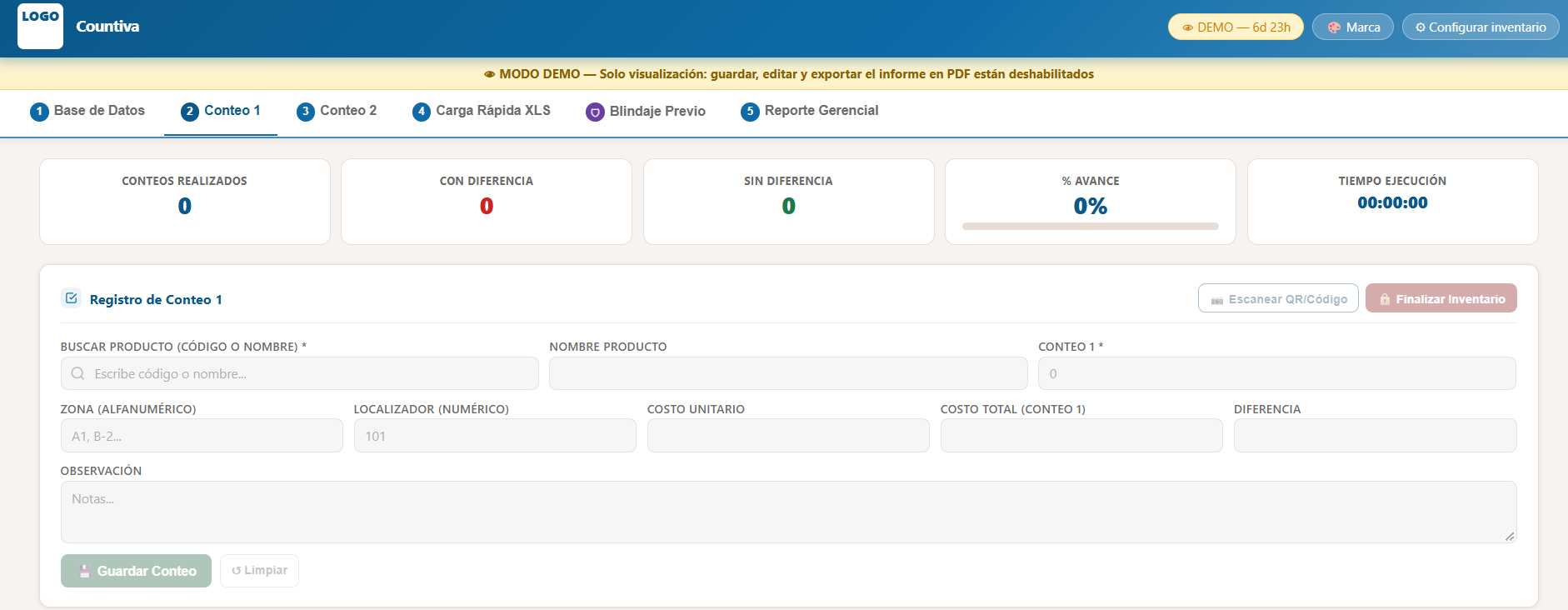
Task: Click the Observación notes textarea
Action: click(x=788, y=512)
